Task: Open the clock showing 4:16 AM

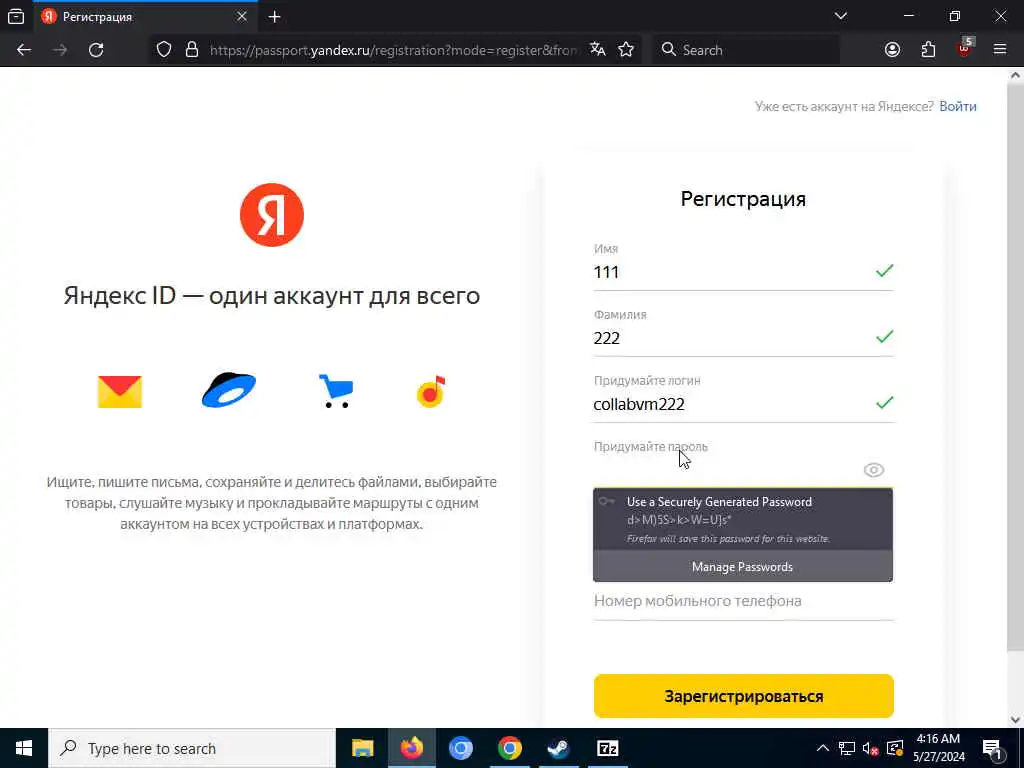Action: point(939,748)
